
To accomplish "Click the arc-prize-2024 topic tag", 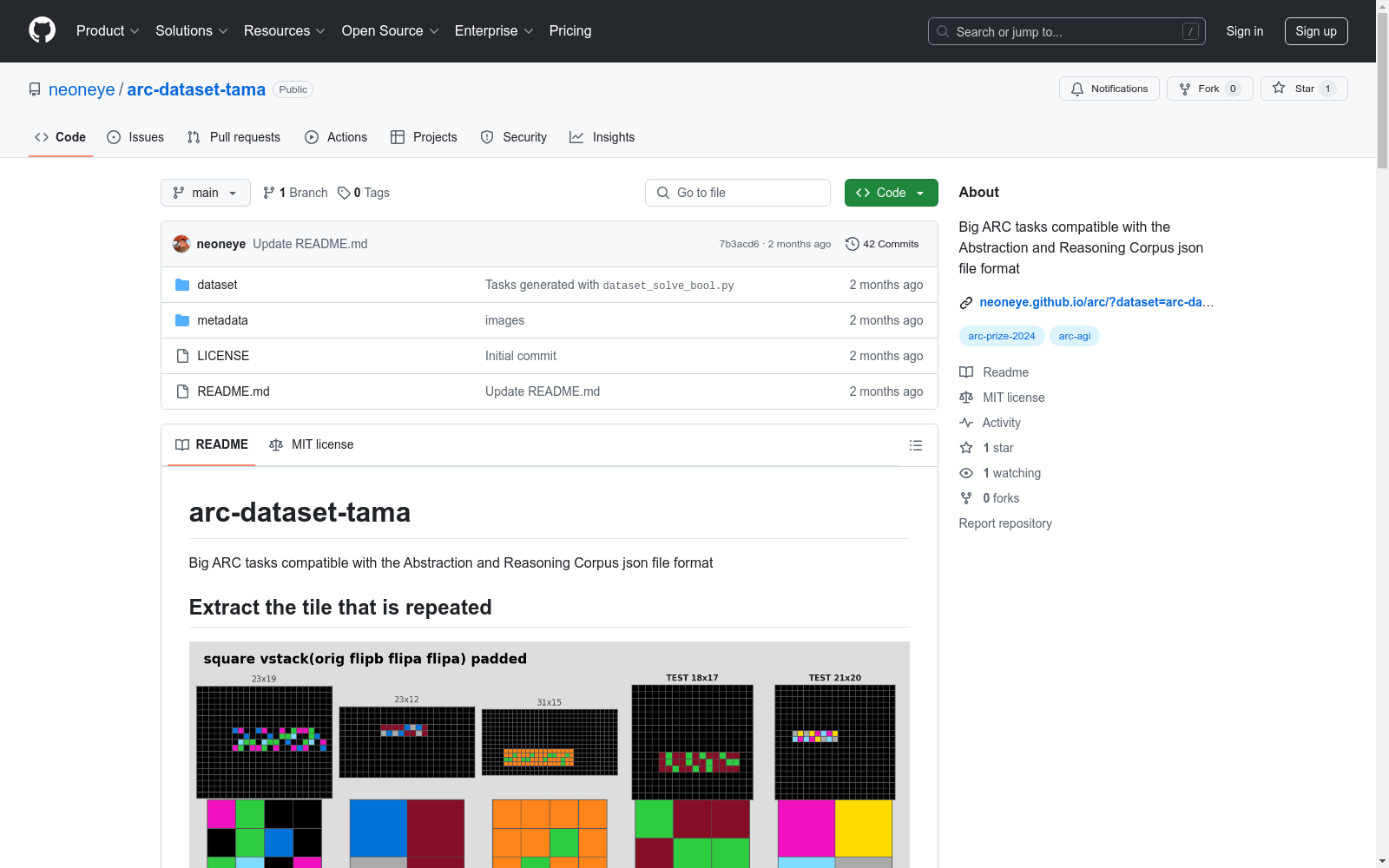I will [x=1002, y=336].
